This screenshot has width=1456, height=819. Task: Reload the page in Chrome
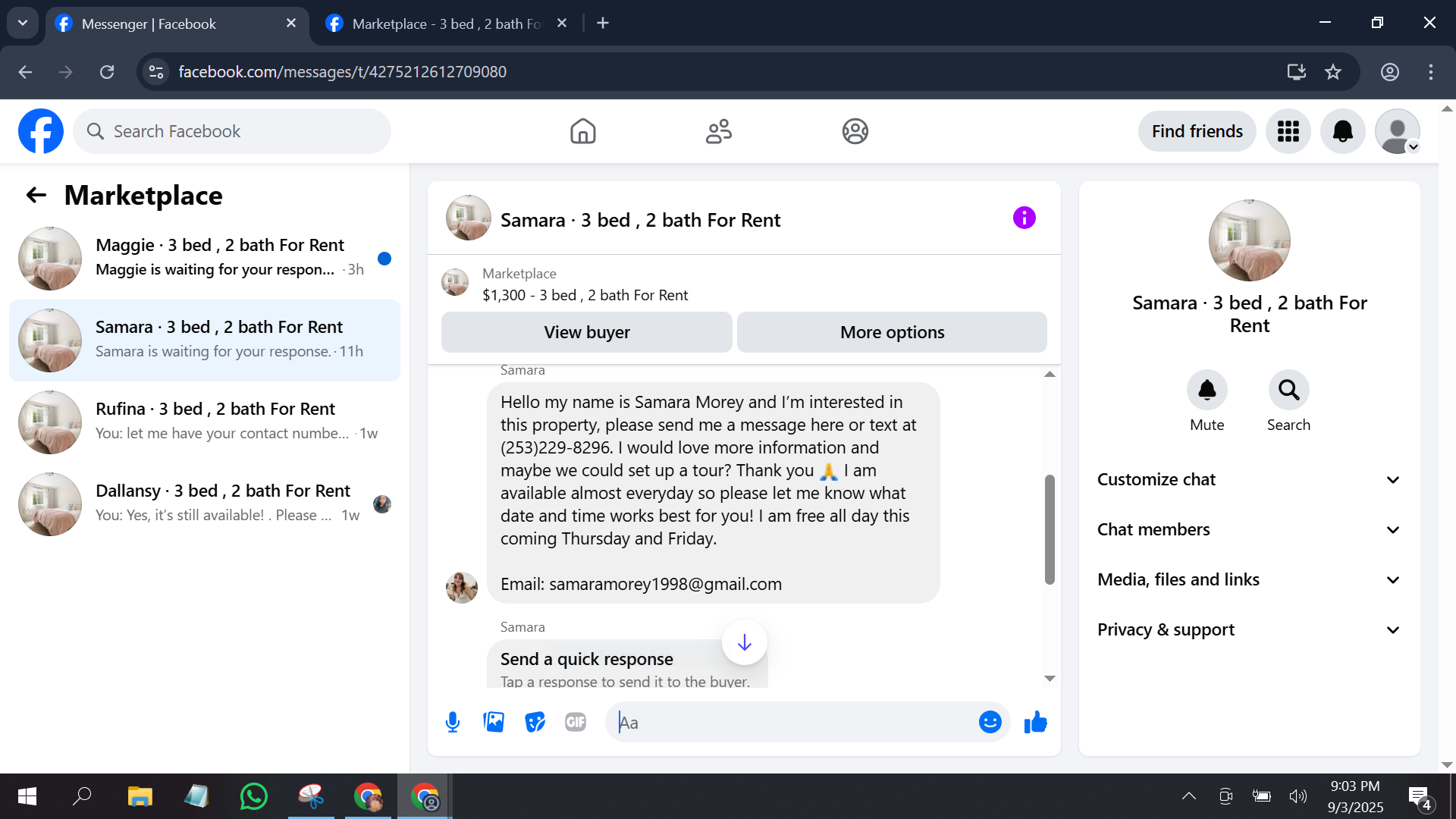107,72
